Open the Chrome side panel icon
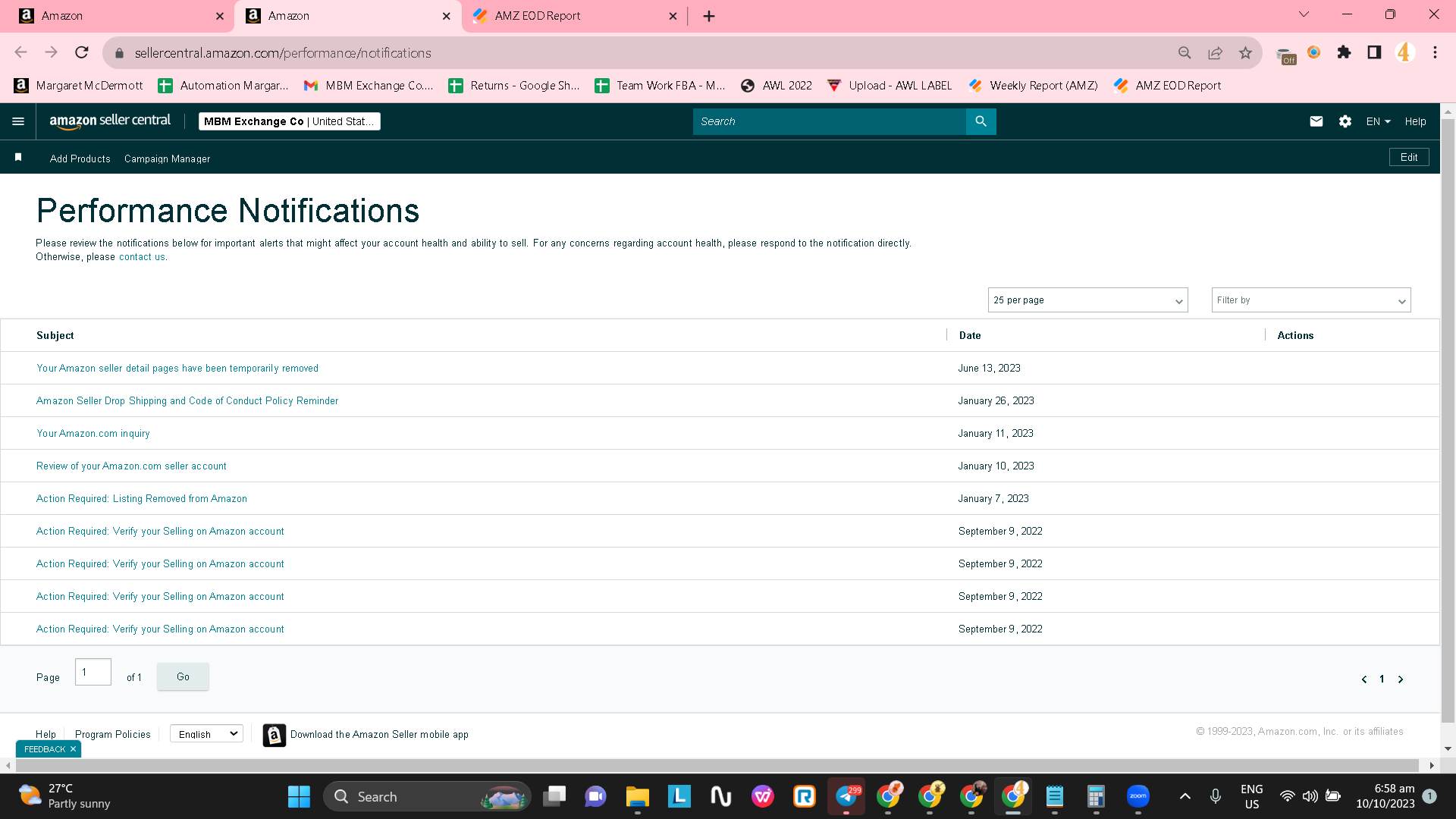Viewport: 1456px width, 819px height. pos(1374,52)
